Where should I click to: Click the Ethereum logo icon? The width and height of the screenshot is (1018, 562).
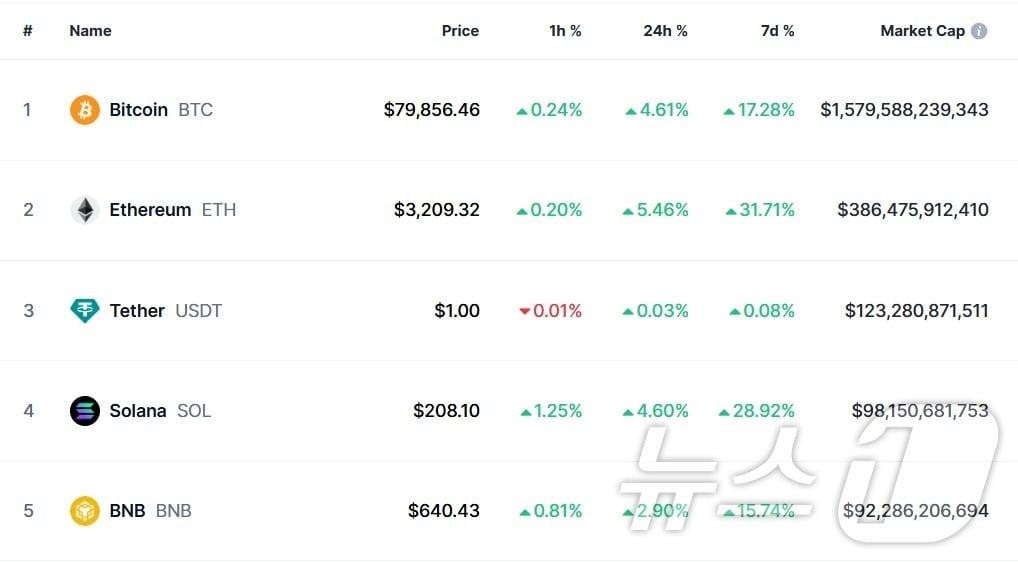85,210
